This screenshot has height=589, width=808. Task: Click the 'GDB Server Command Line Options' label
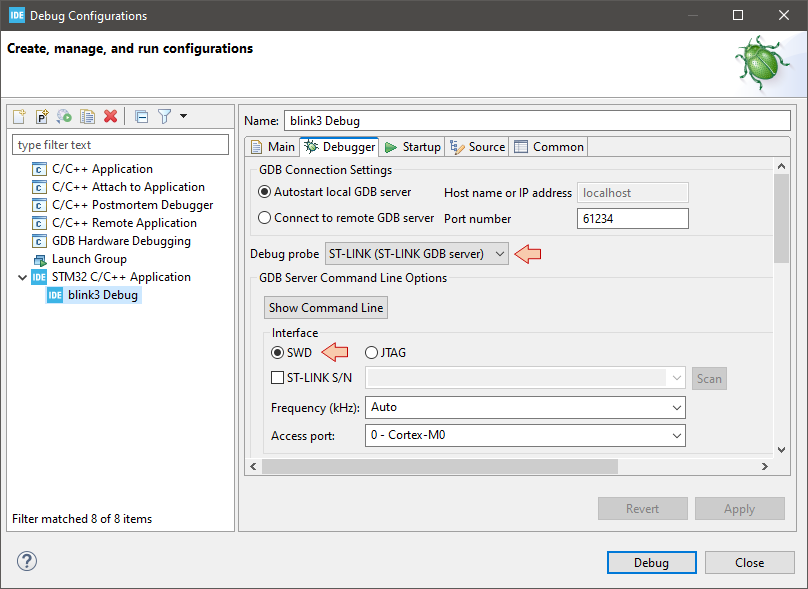coord(353,278)
